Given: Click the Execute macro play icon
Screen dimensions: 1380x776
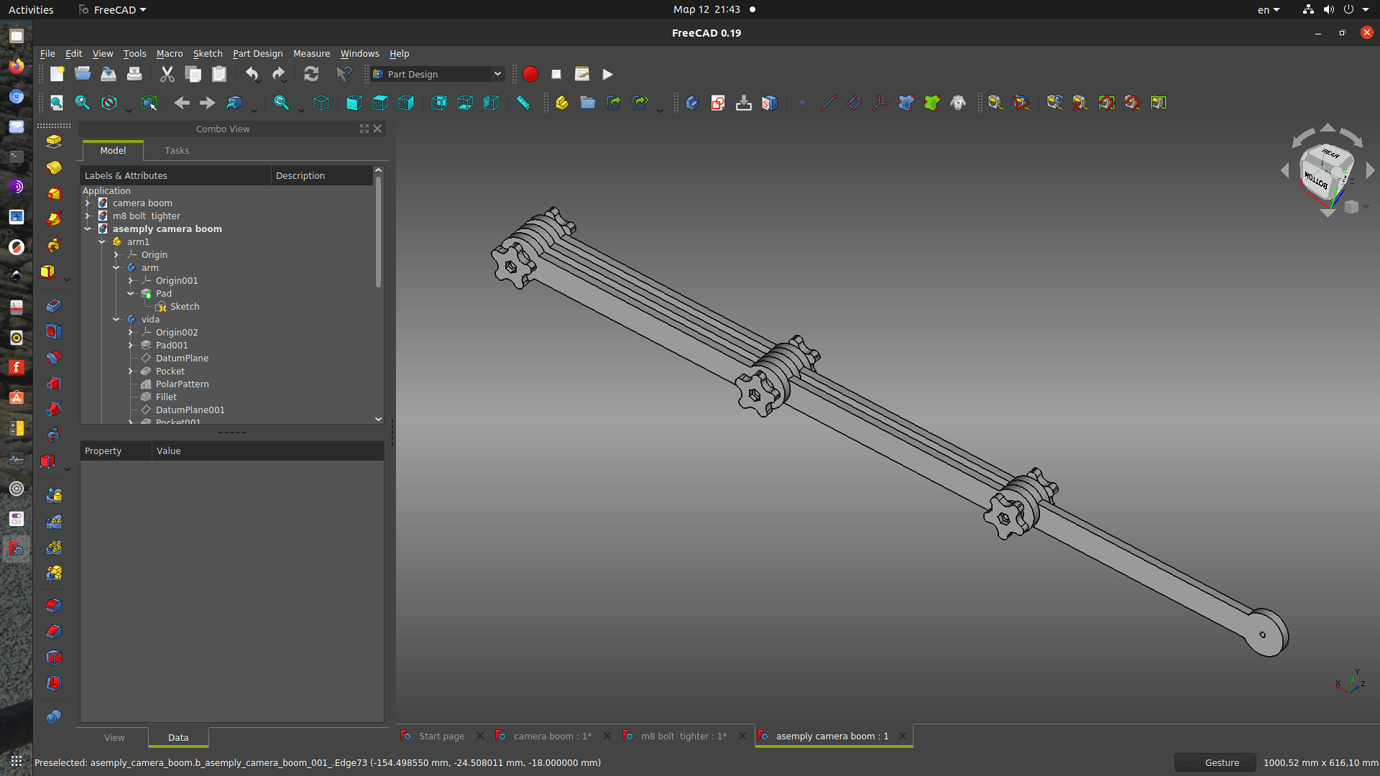Looking at the screenshot, I should coord(607,74).
